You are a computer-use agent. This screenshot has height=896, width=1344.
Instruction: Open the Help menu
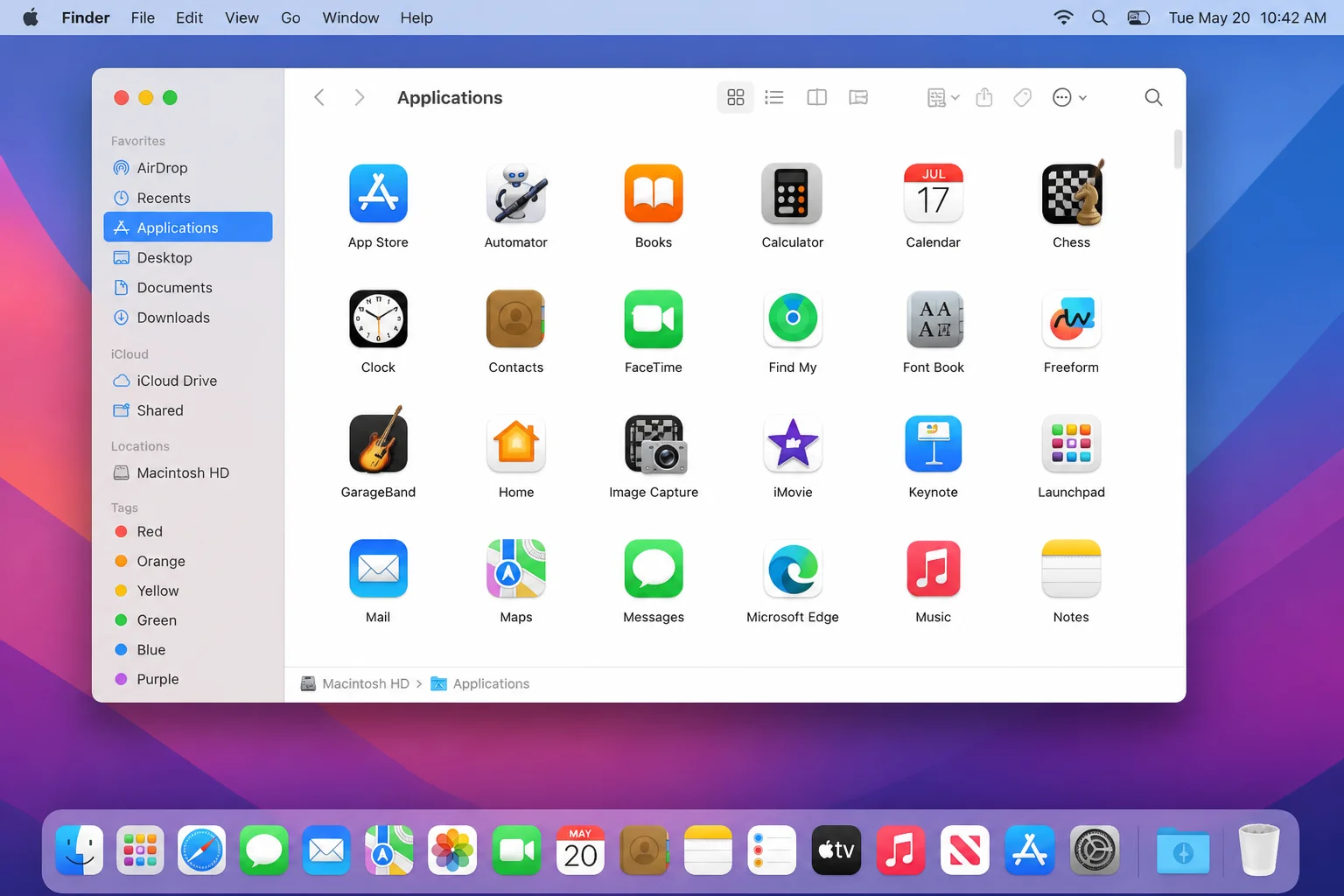coord(416,17)
